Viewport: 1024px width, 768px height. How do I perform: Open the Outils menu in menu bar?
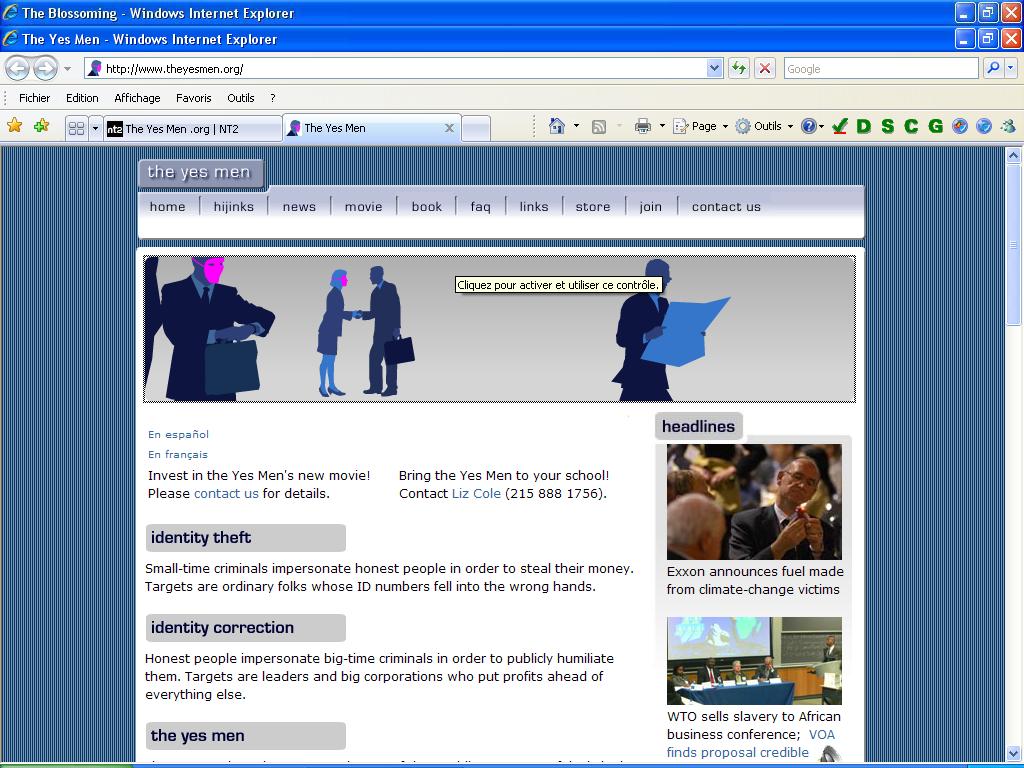241,98
